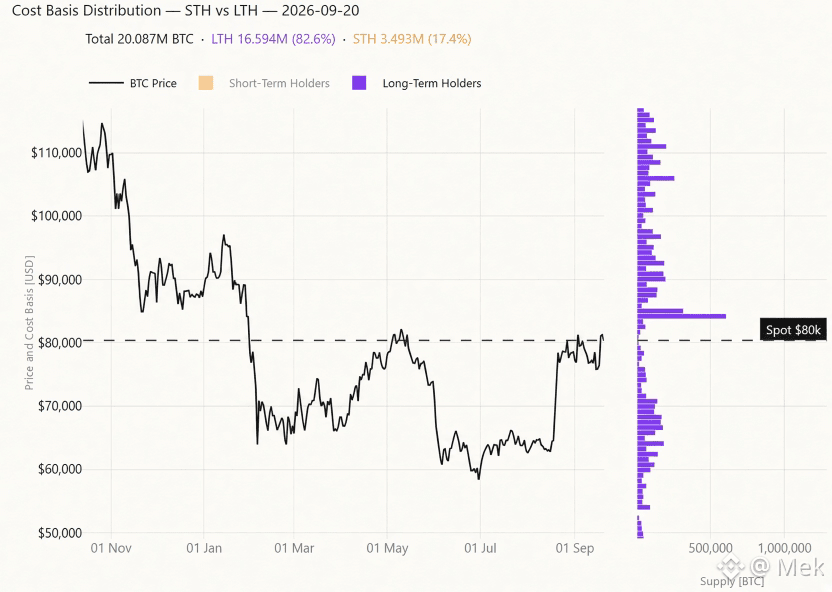Click the 01 Nov x-axis date label
Screen dimensions: 832x592
click(111, 548)
